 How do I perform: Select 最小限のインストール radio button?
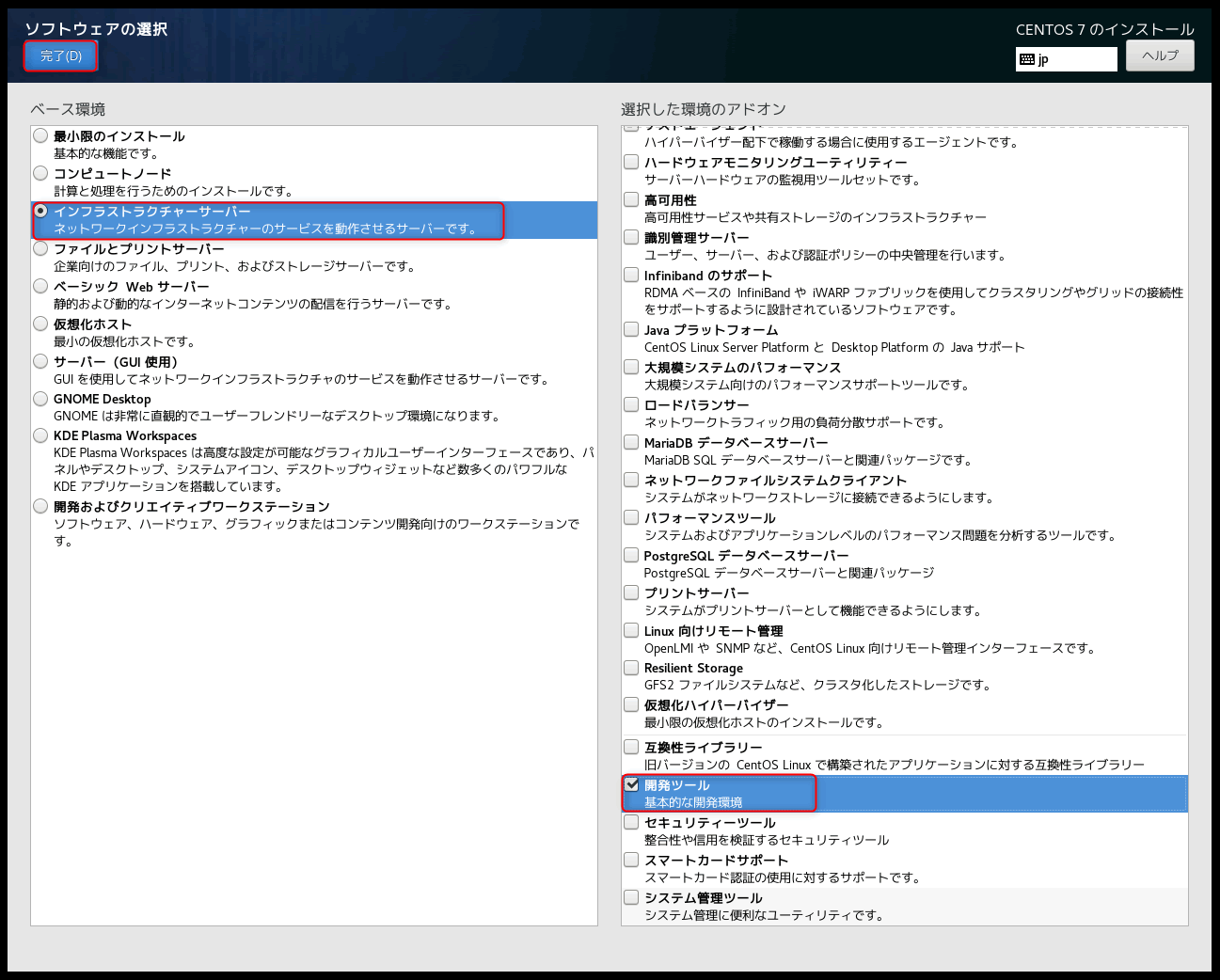point(40,136)
